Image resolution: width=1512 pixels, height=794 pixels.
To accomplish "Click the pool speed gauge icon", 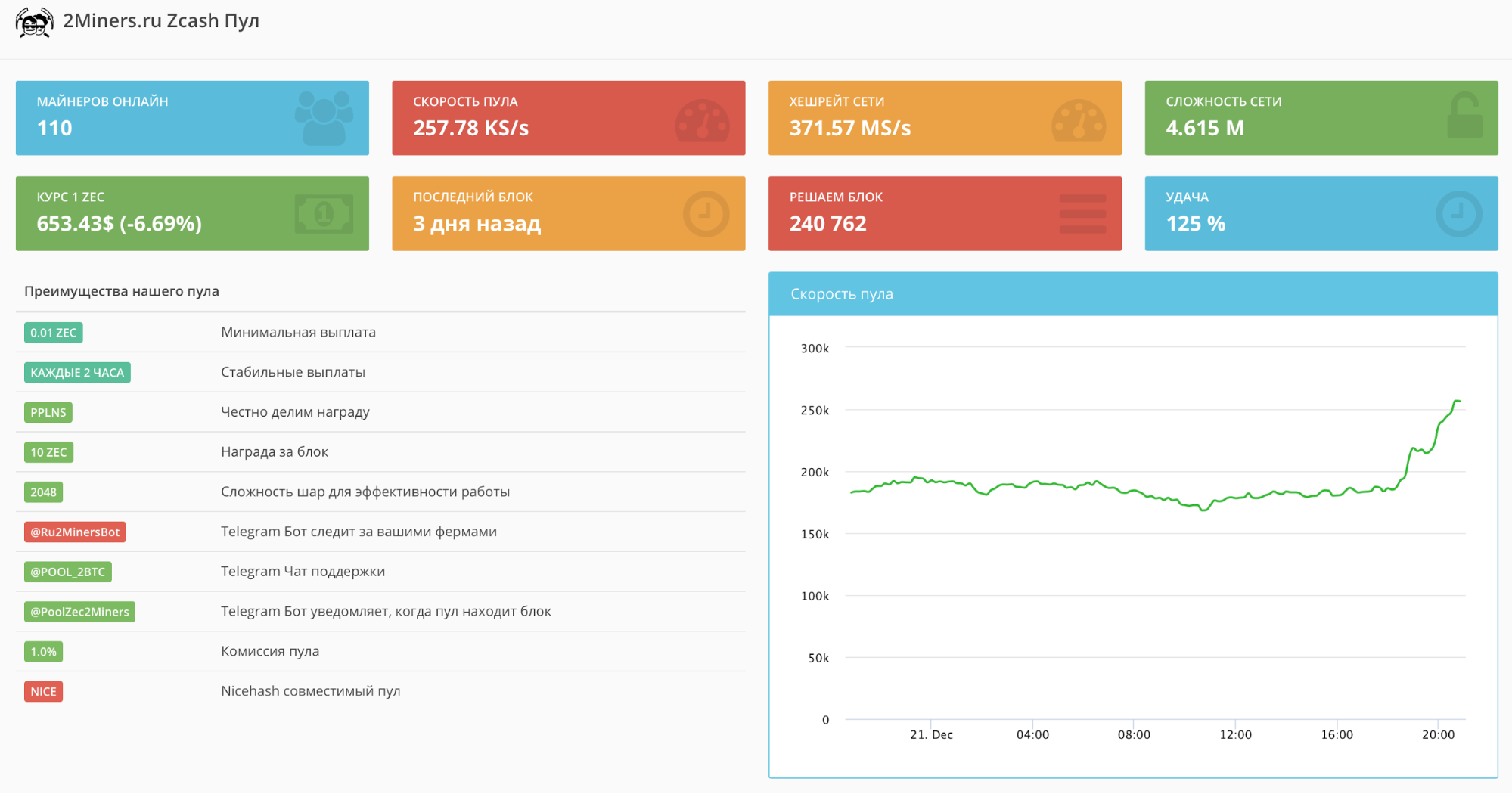I will pos(702,121).
